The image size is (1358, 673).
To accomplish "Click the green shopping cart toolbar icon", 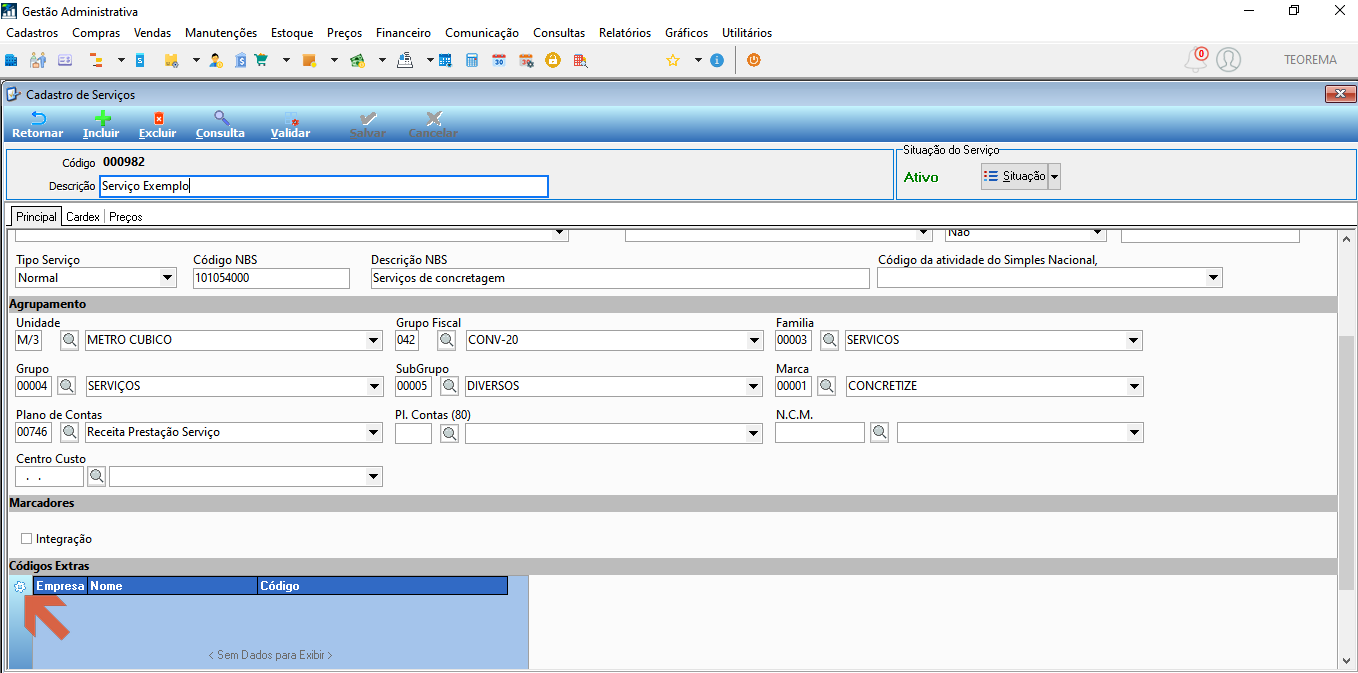I will [261, 60].
